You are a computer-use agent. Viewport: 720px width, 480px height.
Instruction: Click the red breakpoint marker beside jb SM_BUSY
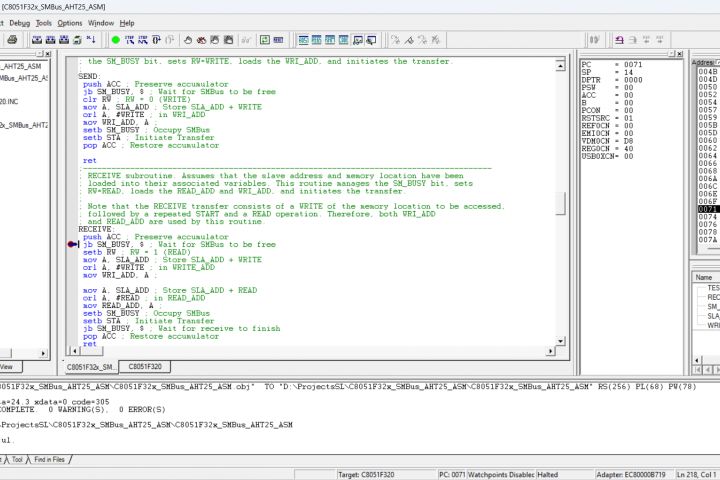click(73, 244)
